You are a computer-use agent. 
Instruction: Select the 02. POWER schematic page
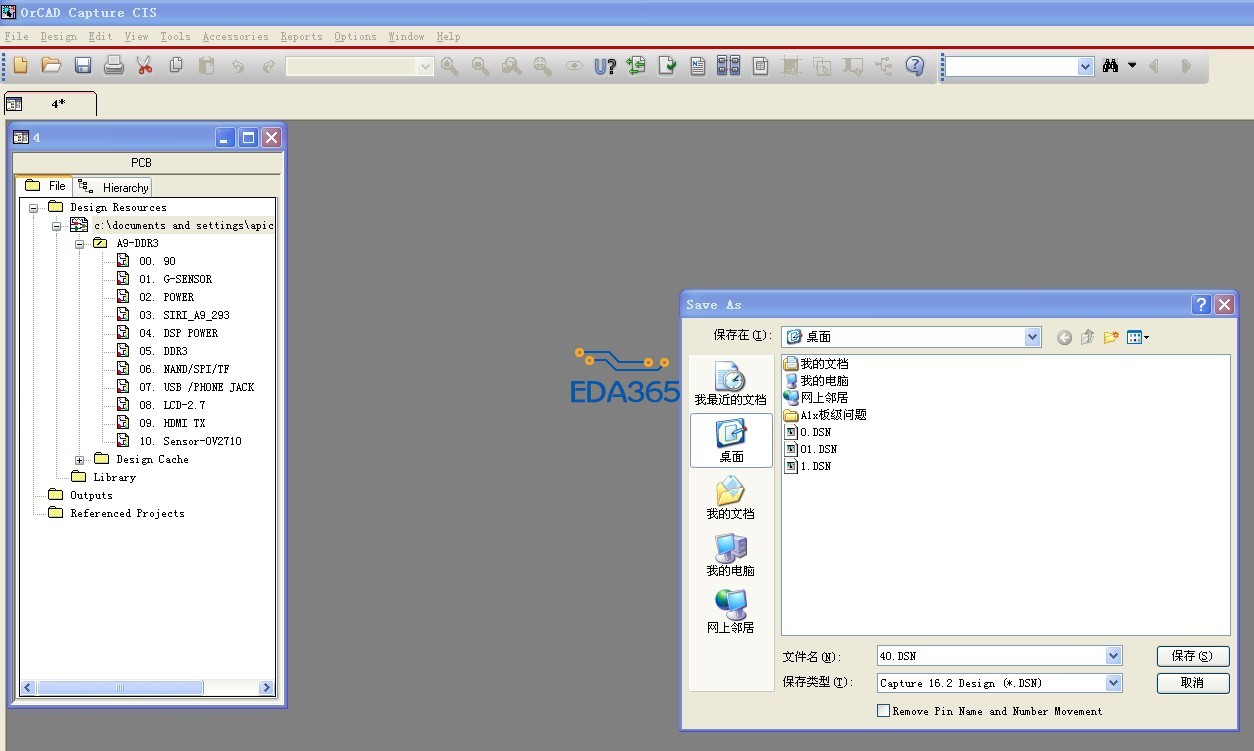click(x=167, y=297)
